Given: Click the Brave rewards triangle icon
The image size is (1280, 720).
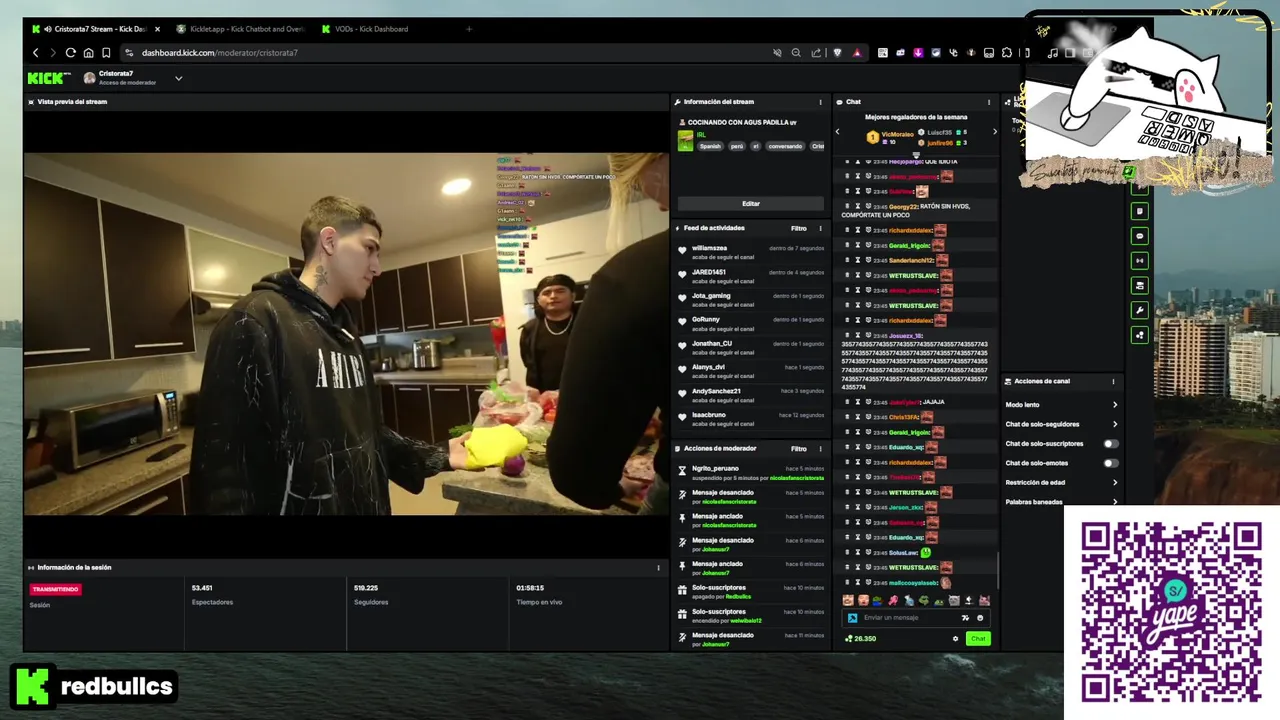Looking at the screenshot, I should click(857, 53).
